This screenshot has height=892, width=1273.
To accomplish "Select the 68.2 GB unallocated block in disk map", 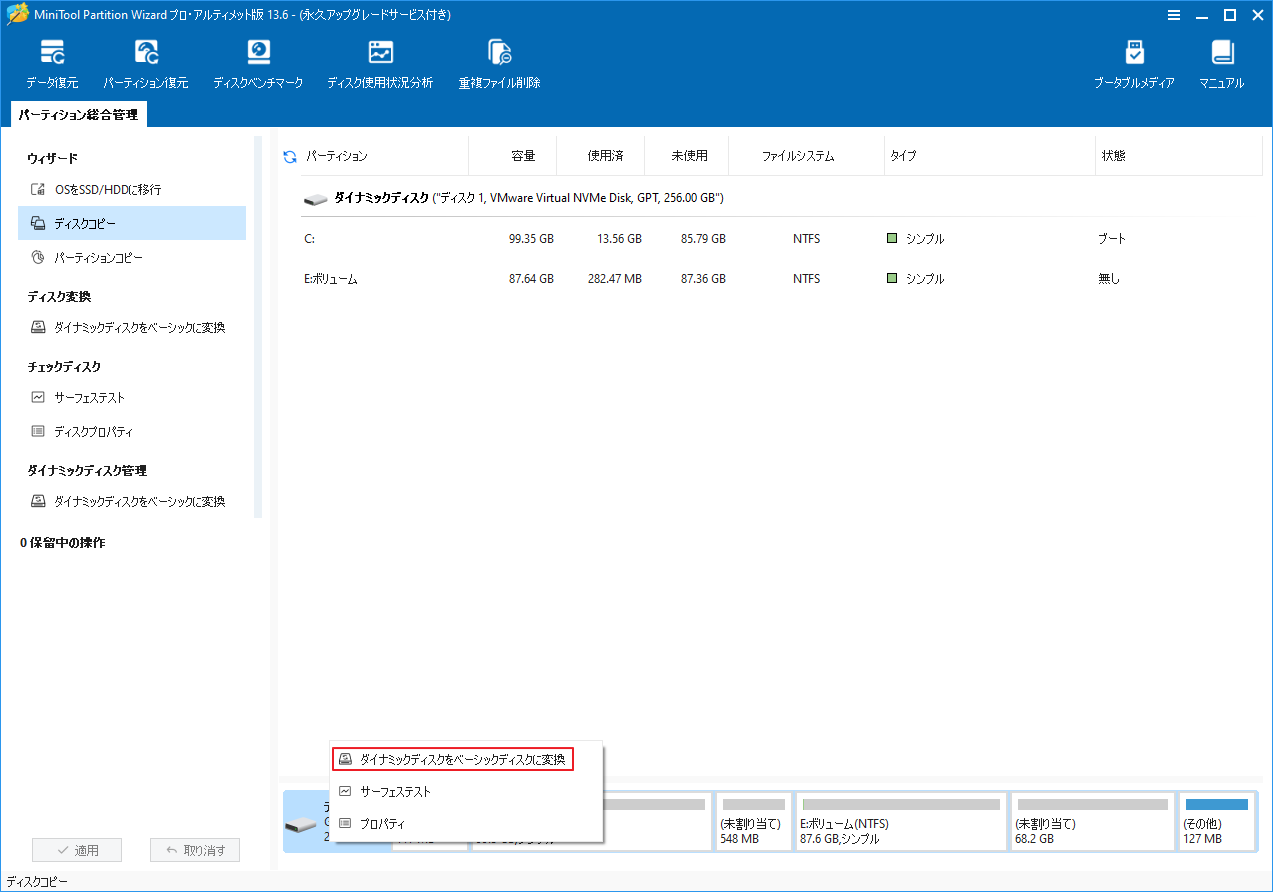I will 1092,821.
